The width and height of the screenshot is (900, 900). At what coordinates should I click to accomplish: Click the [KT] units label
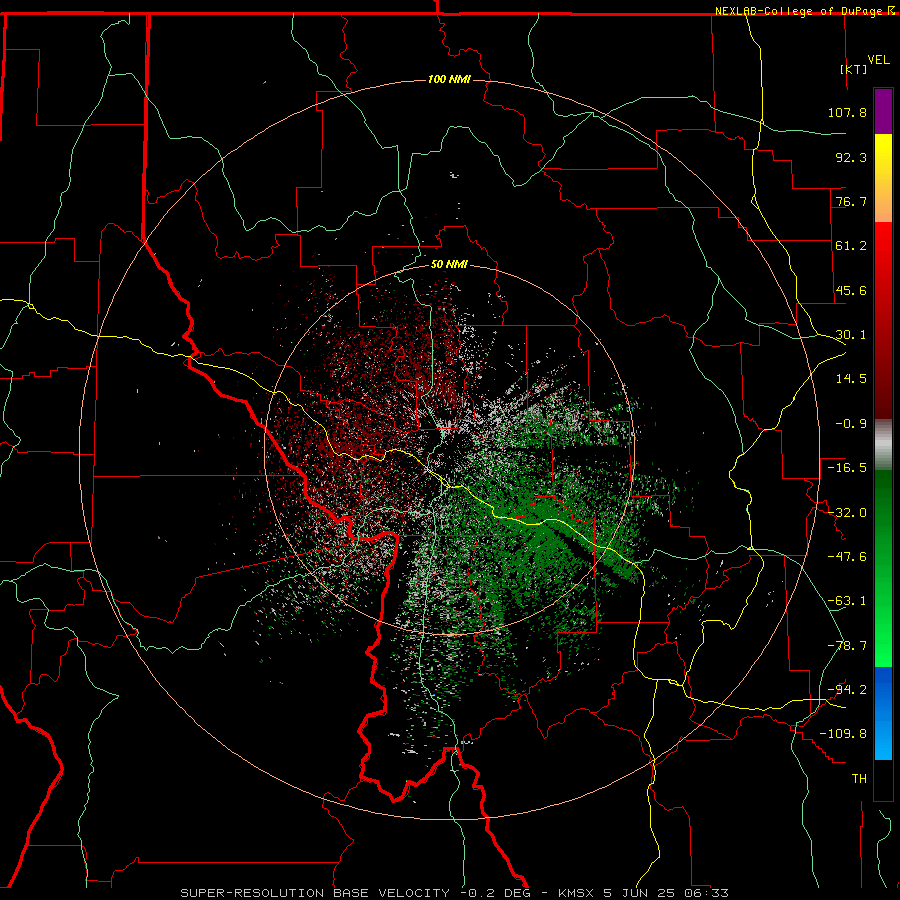[x=853, y=69]
